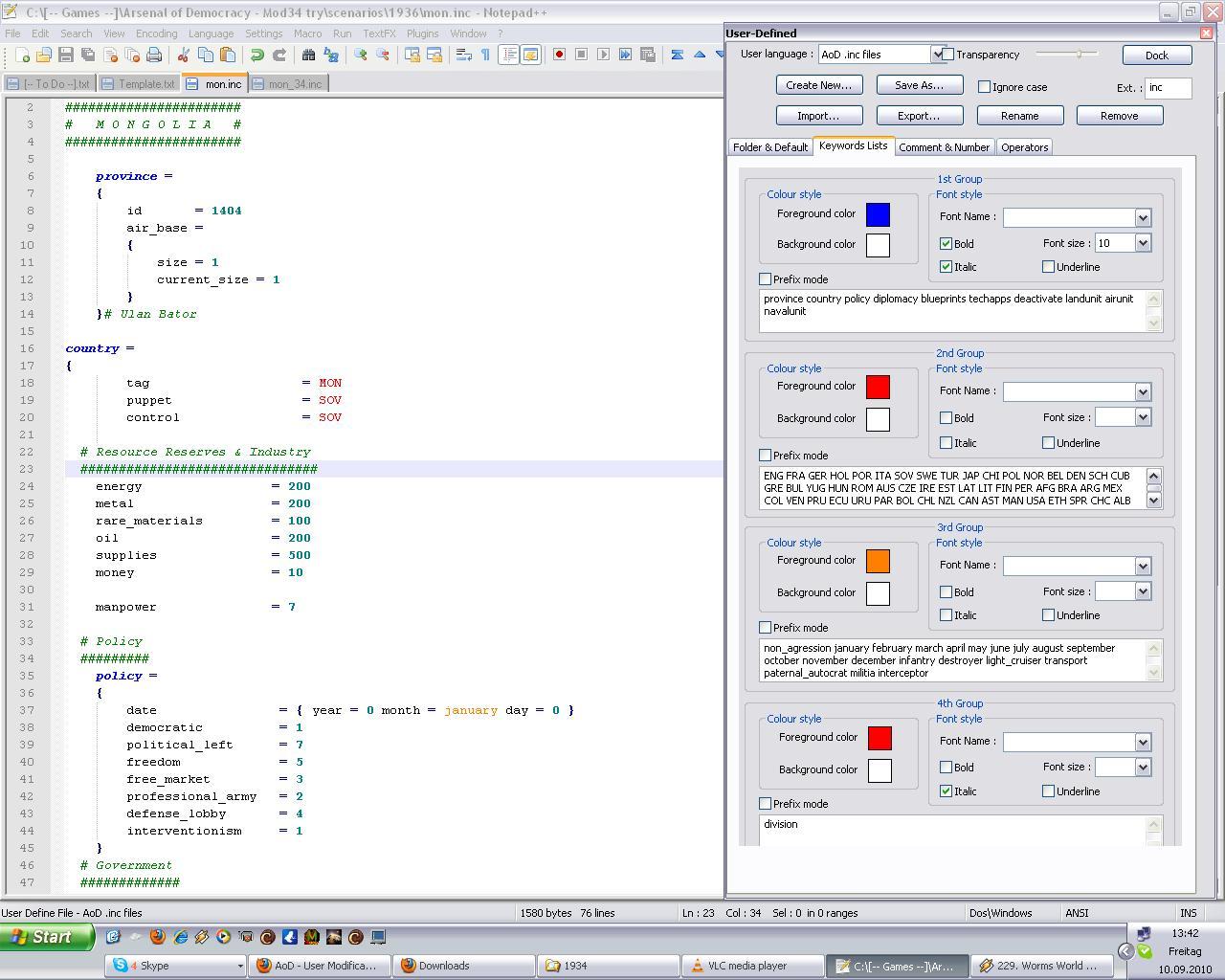
Task: Click the Save As... button
Action: point(919,85)
